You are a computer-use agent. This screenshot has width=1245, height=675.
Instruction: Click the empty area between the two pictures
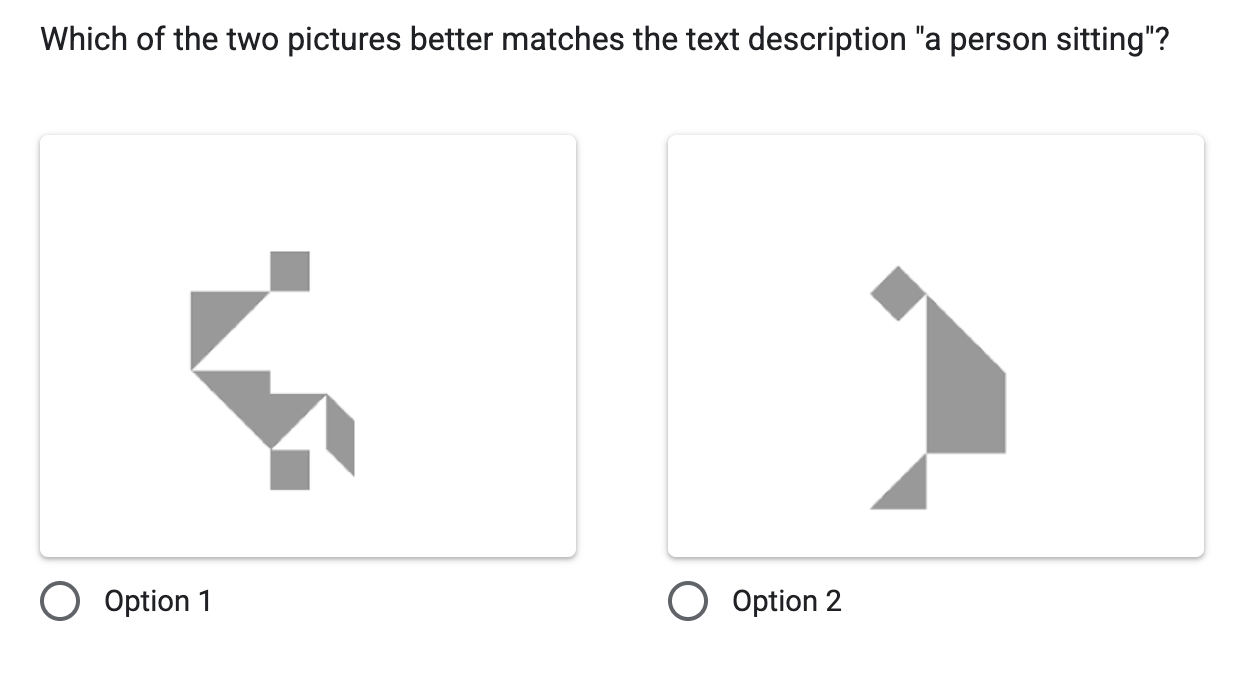coord(622,345)
